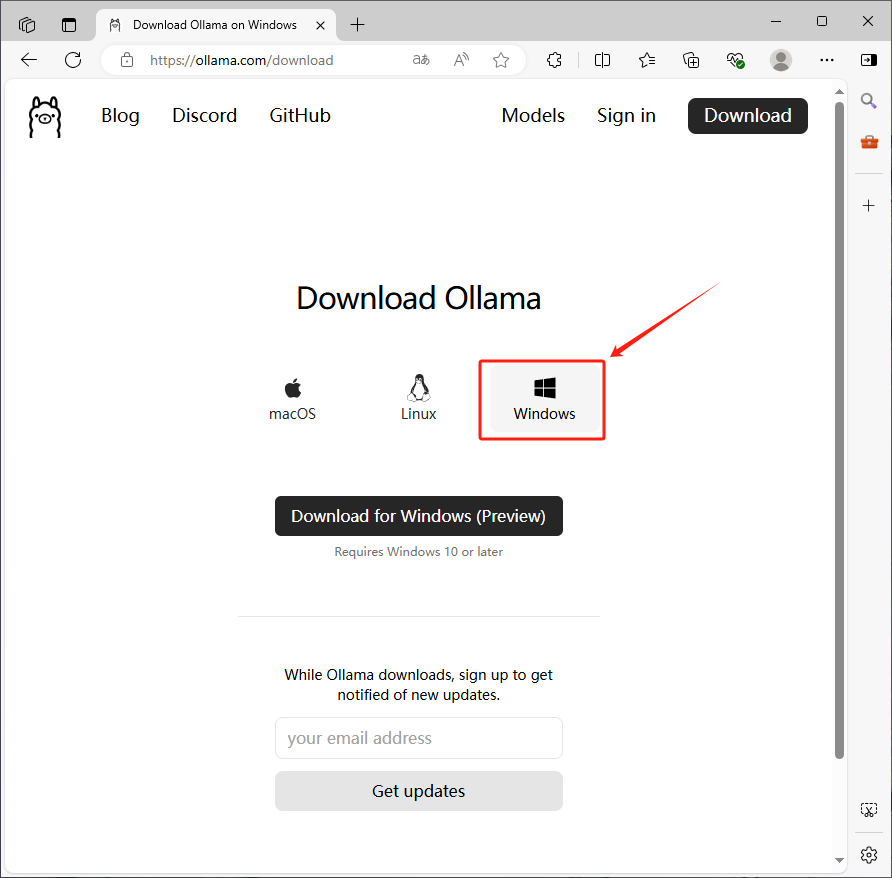Reload the page with refresh icon
Image resolution: width=892 pixels, height=878 pixels.
73,60
